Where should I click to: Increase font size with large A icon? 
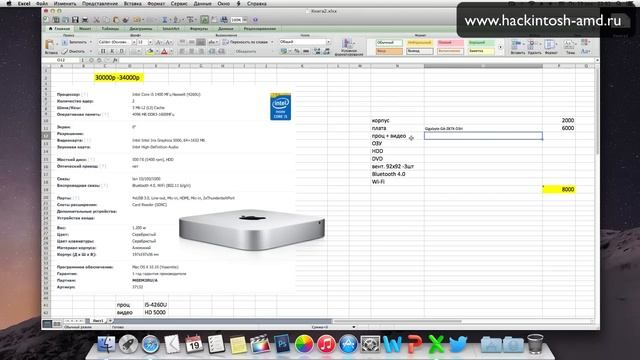pyautogui.click(x=159, y=42)
